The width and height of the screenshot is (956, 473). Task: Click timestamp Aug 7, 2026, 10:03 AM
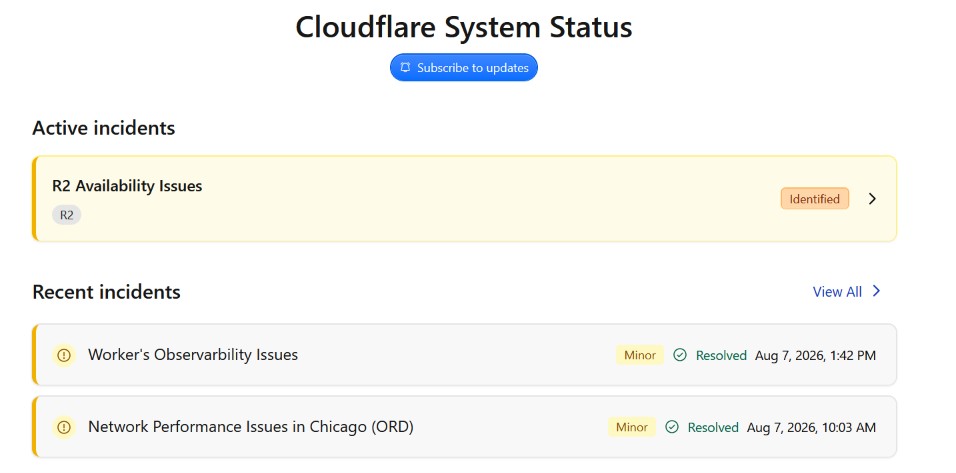click(812, 427)
